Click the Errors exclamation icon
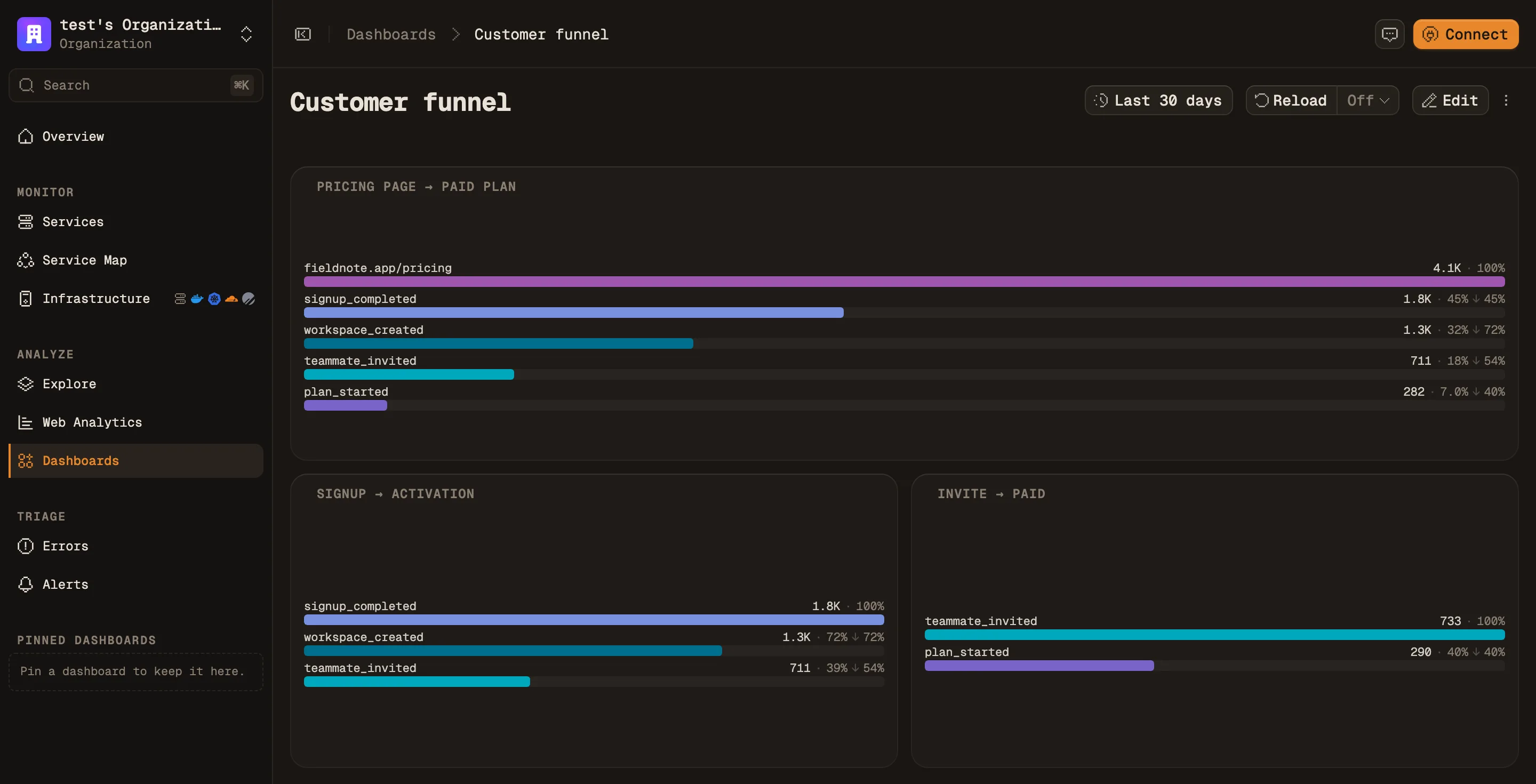The image size is (1536, 784). tap(26, 546)
